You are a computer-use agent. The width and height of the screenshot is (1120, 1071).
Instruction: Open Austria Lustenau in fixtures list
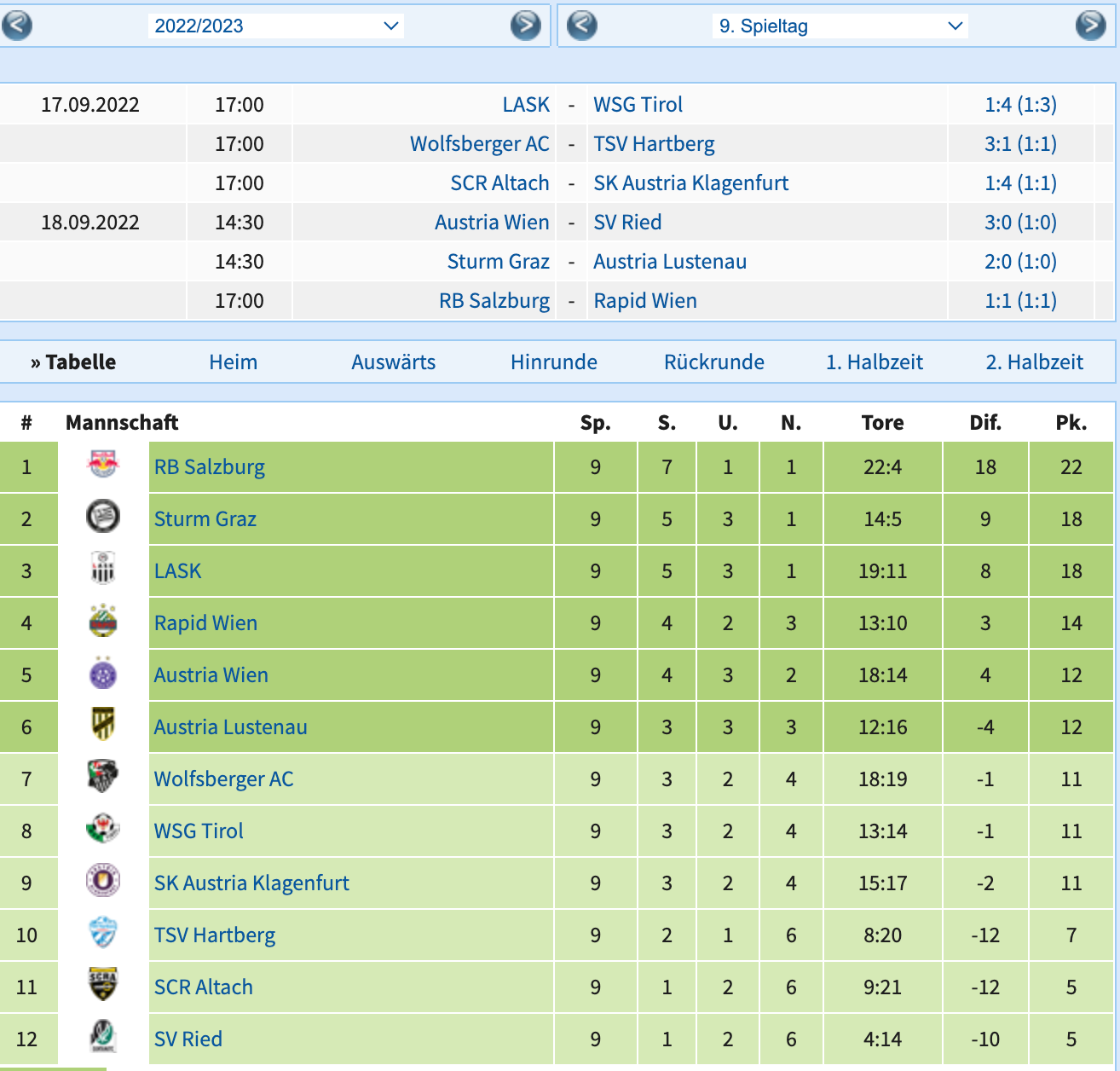click(670, 262)
